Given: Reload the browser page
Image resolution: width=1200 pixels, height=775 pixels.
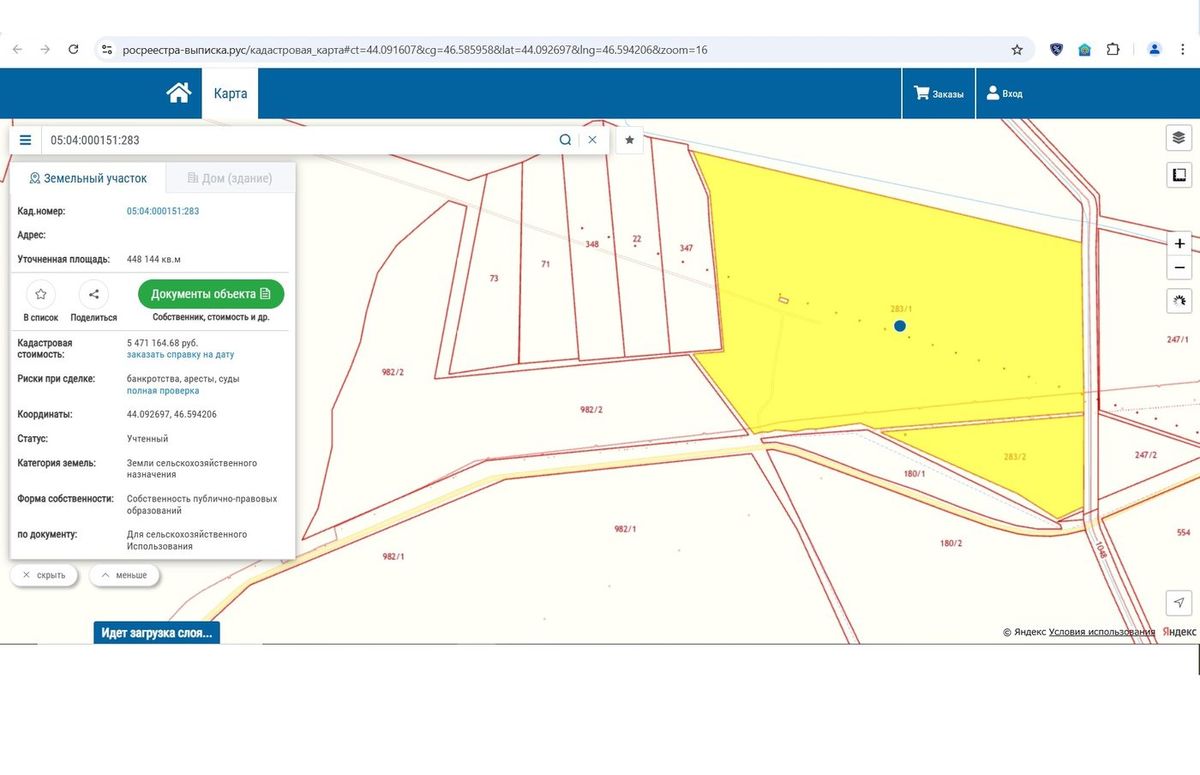Looking at the screenshot, I should 73,49.
